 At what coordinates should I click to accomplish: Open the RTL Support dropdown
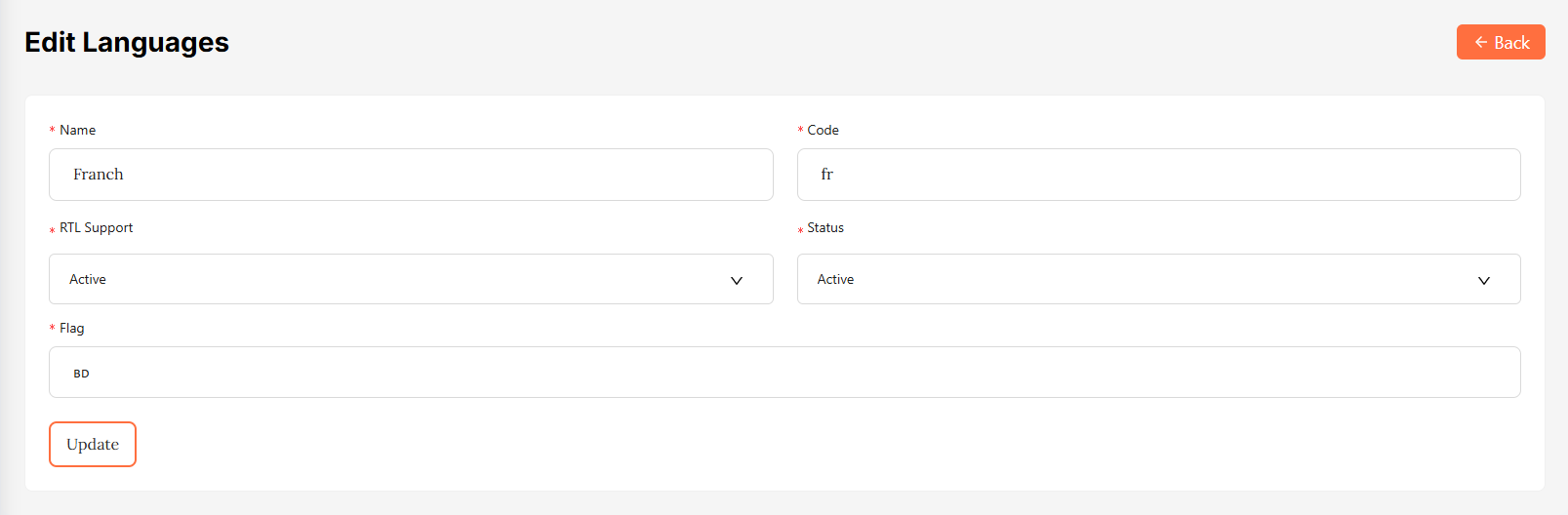[411, 279]
